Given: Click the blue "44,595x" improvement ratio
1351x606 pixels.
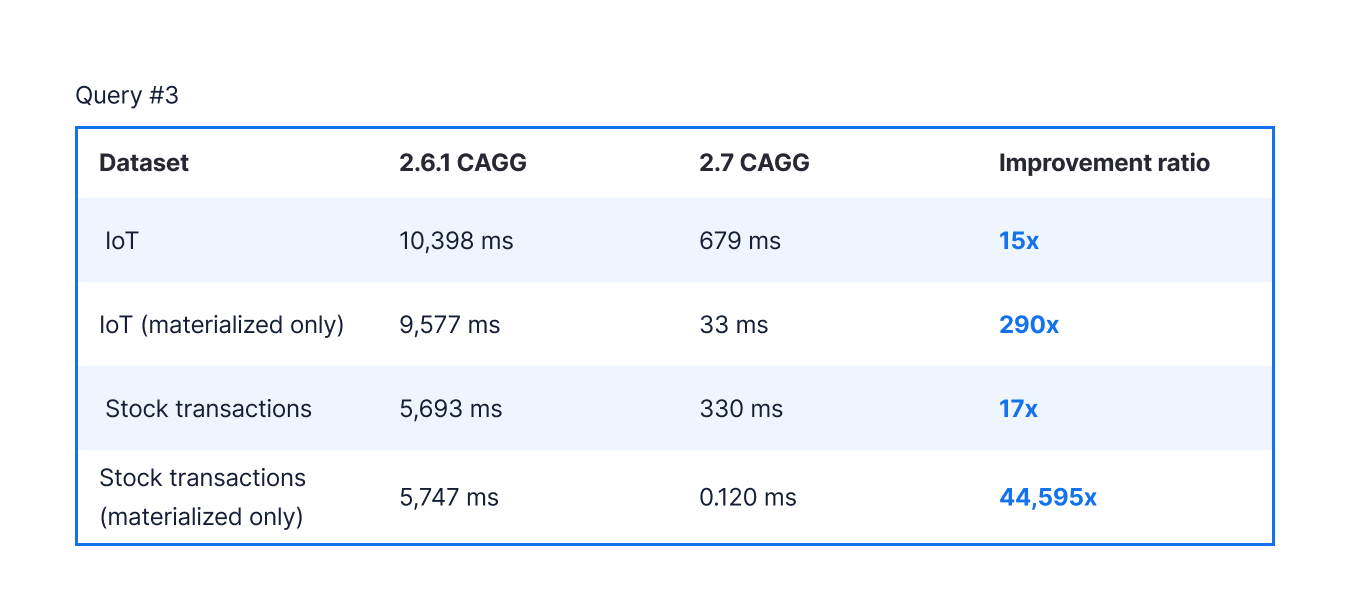Looking at the screenshot, I should tap(1048, 497).
